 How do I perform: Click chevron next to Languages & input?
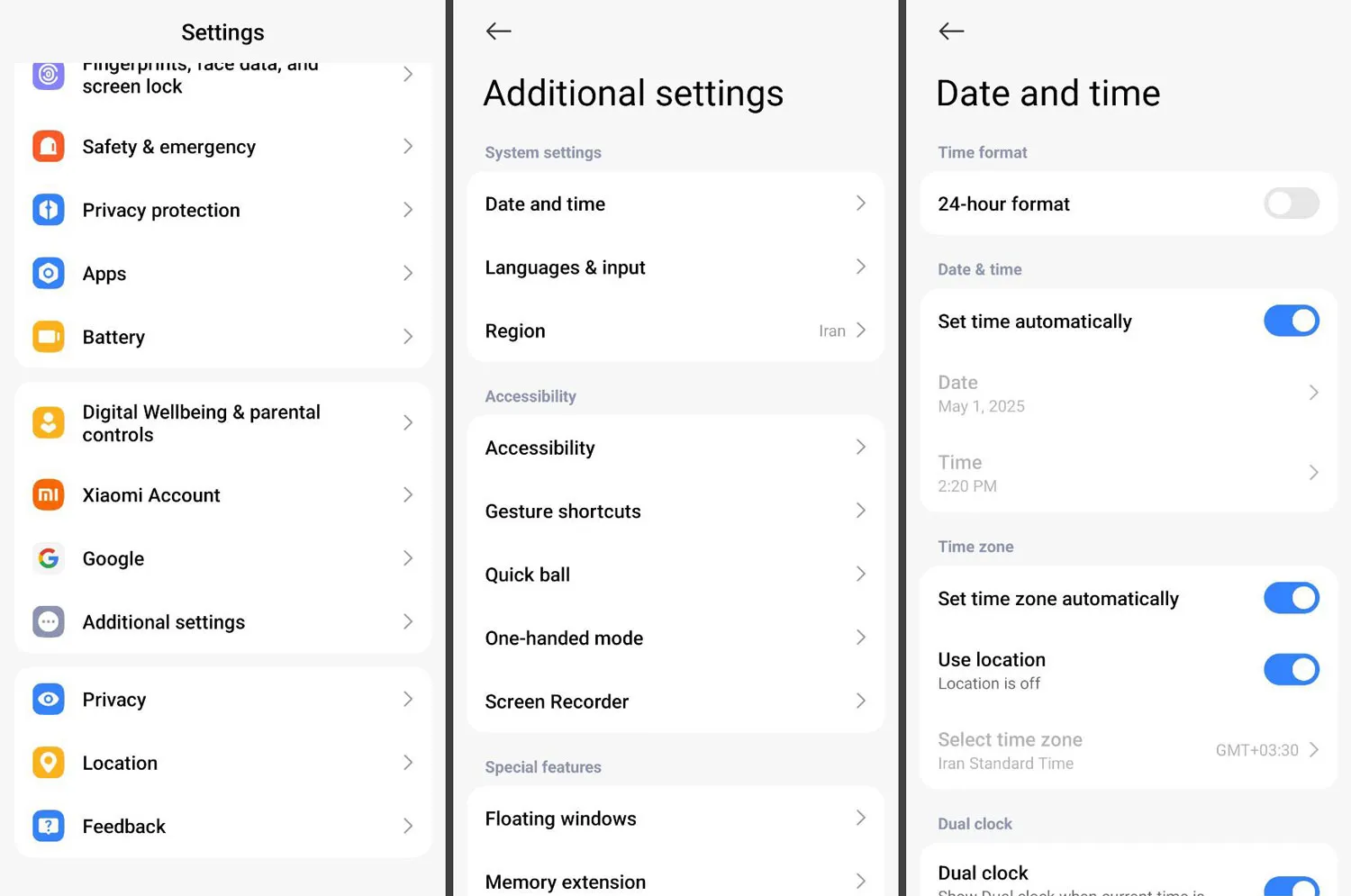[861, 267]
